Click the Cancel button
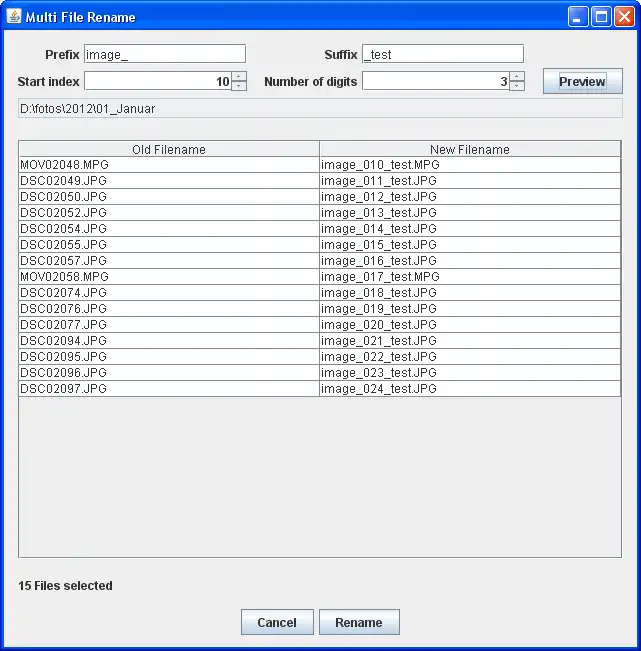 277,622
